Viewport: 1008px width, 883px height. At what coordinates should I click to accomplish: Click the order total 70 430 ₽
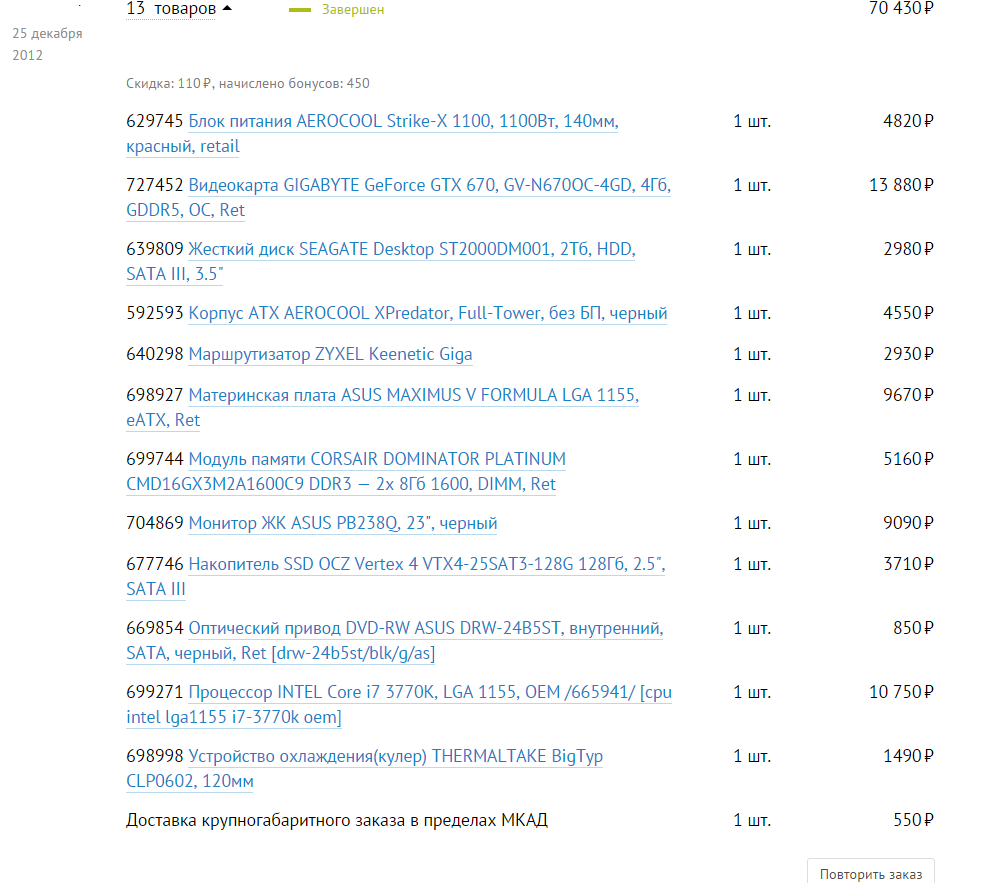point(901,8)
